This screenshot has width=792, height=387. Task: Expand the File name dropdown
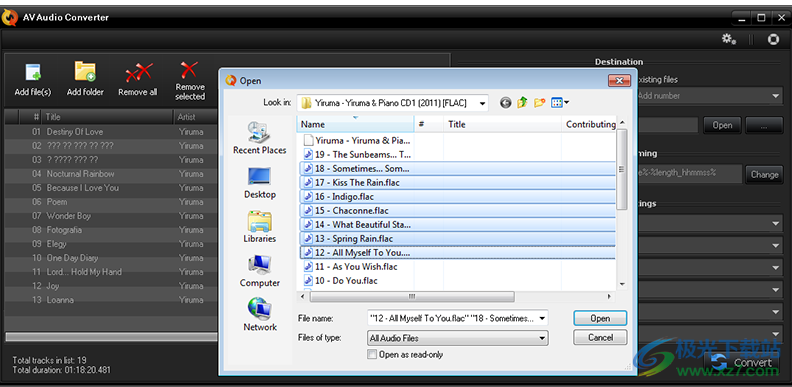[542, 318]
